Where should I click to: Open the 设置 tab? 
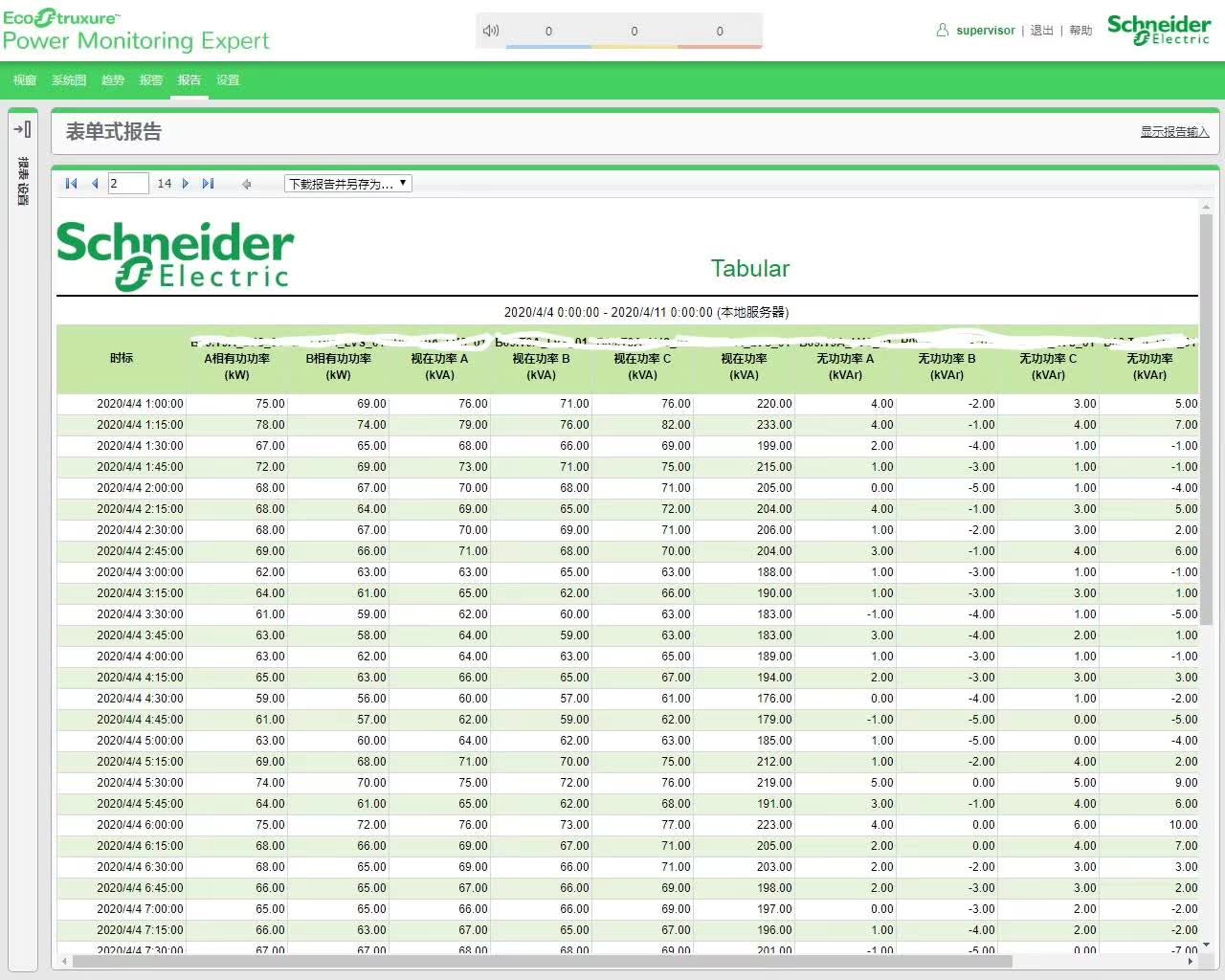228,80
